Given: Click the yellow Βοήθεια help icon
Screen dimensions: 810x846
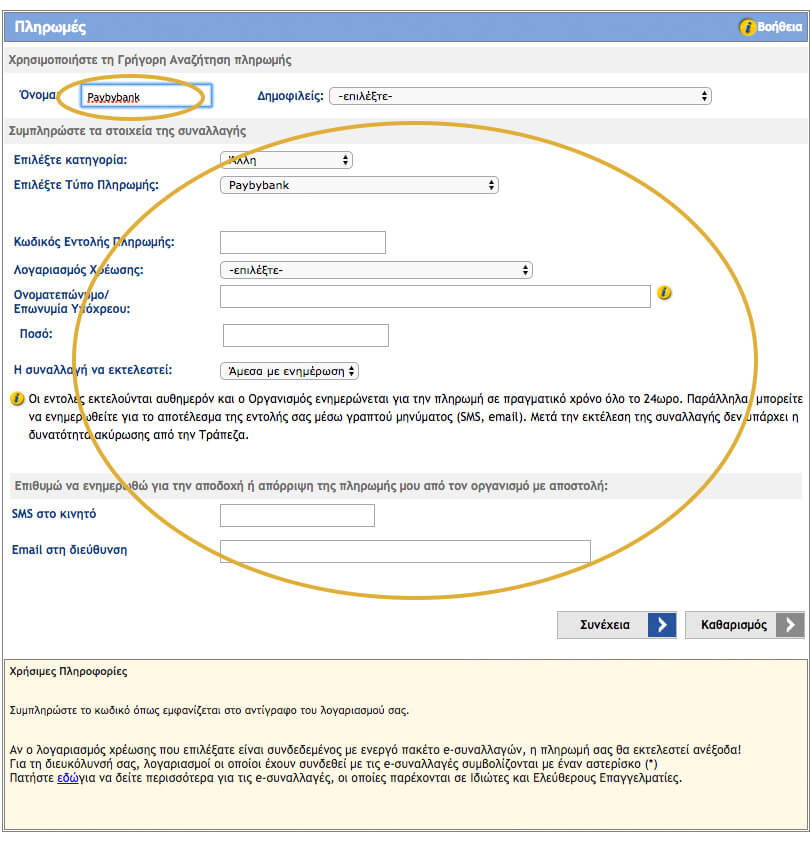Looking at the screenshot, I should (x=747, y=27).
